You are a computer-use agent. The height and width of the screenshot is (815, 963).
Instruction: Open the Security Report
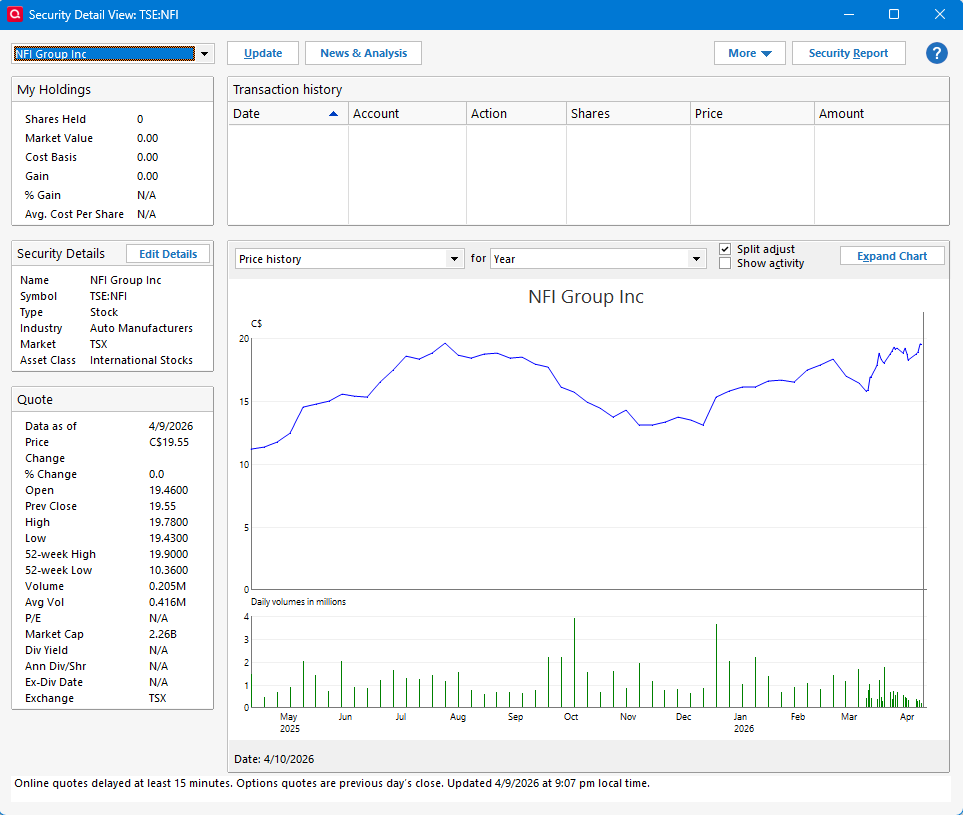point(849,53)
